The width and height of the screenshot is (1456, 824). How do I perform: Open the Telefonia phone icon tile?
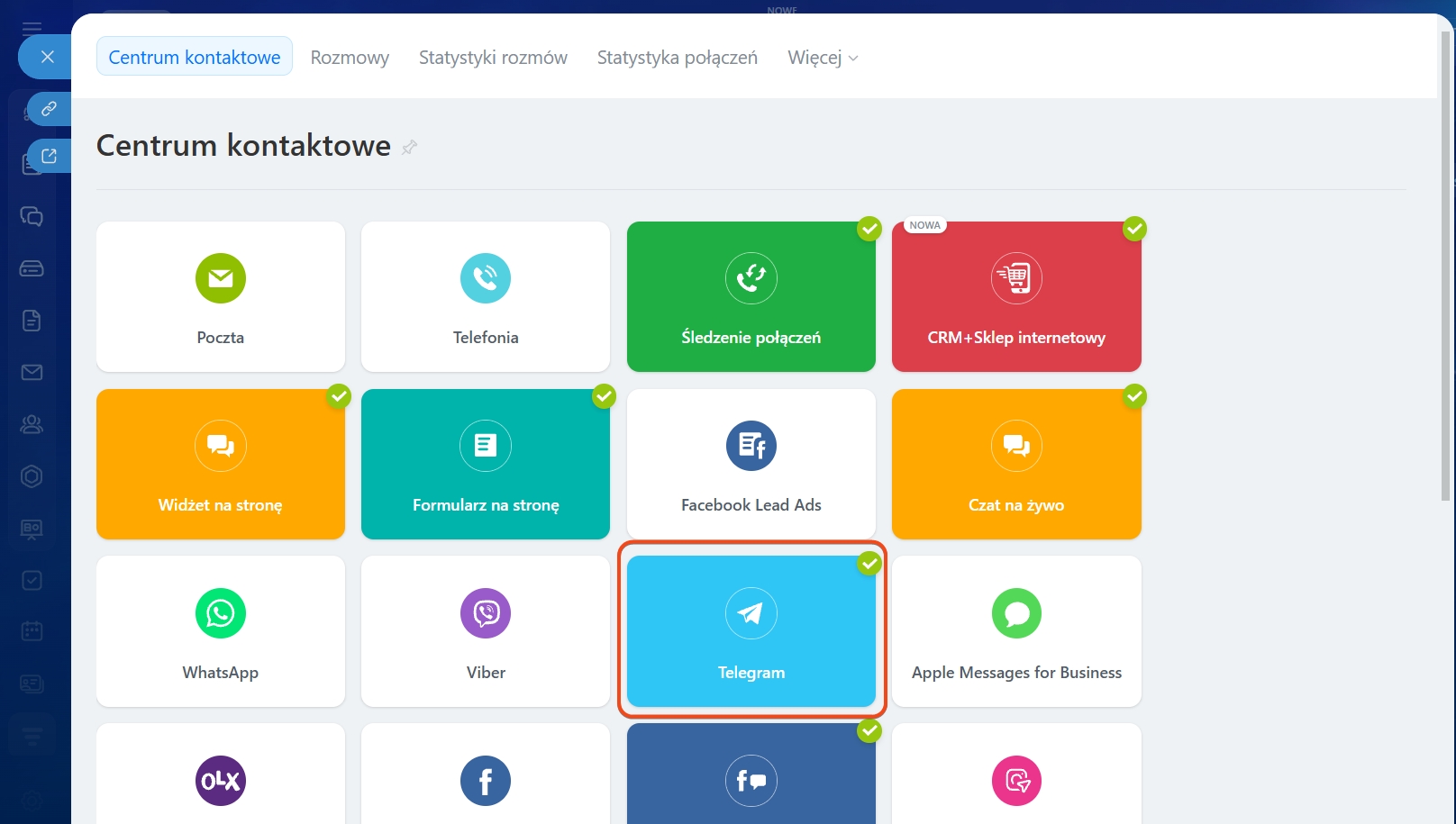[485, 279]
